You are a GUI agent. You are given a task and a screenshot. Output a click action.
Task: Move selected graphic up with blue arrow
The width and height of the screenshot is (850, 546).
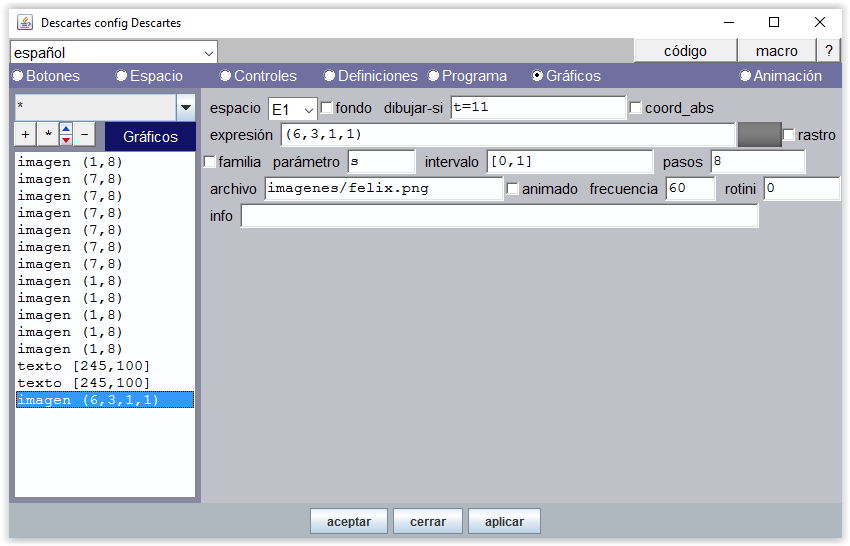click(x=66, y=129)
